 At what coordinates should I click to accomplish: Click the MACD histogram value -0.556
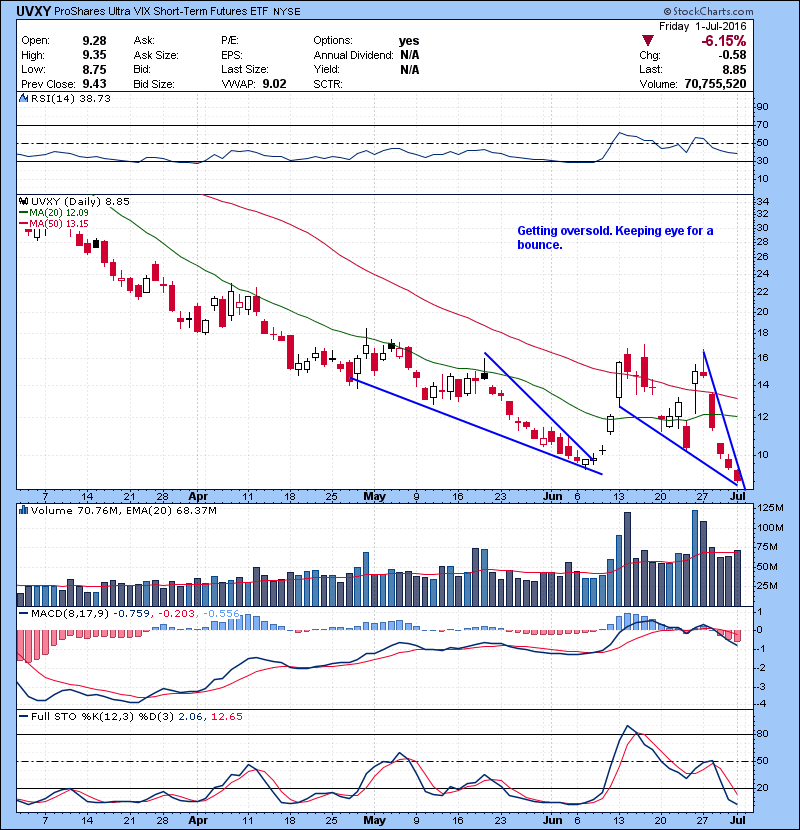pos(220,614)
